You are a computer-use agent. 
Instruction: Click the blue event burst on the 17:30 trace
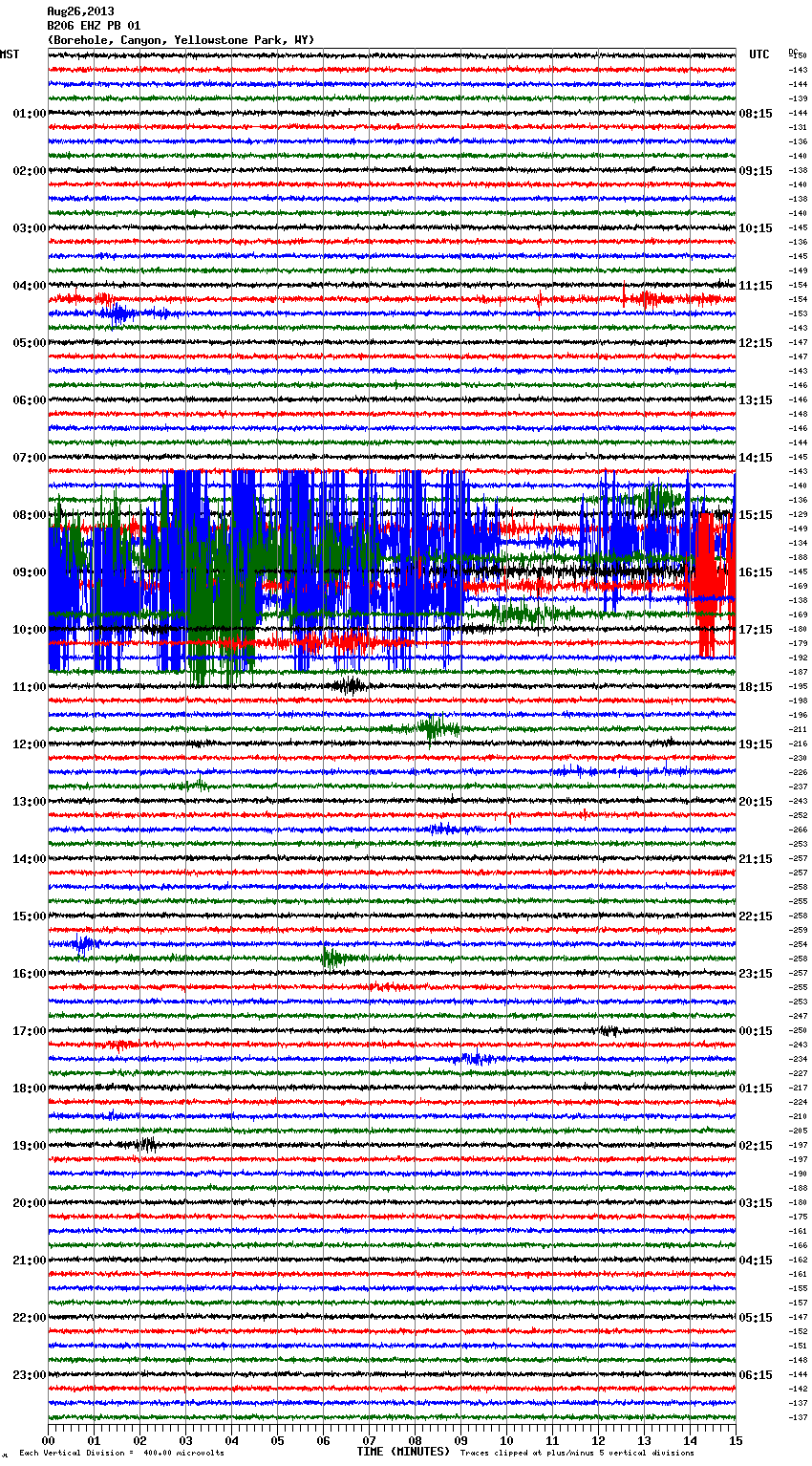pyautogui.click(x=476, y=1058)
